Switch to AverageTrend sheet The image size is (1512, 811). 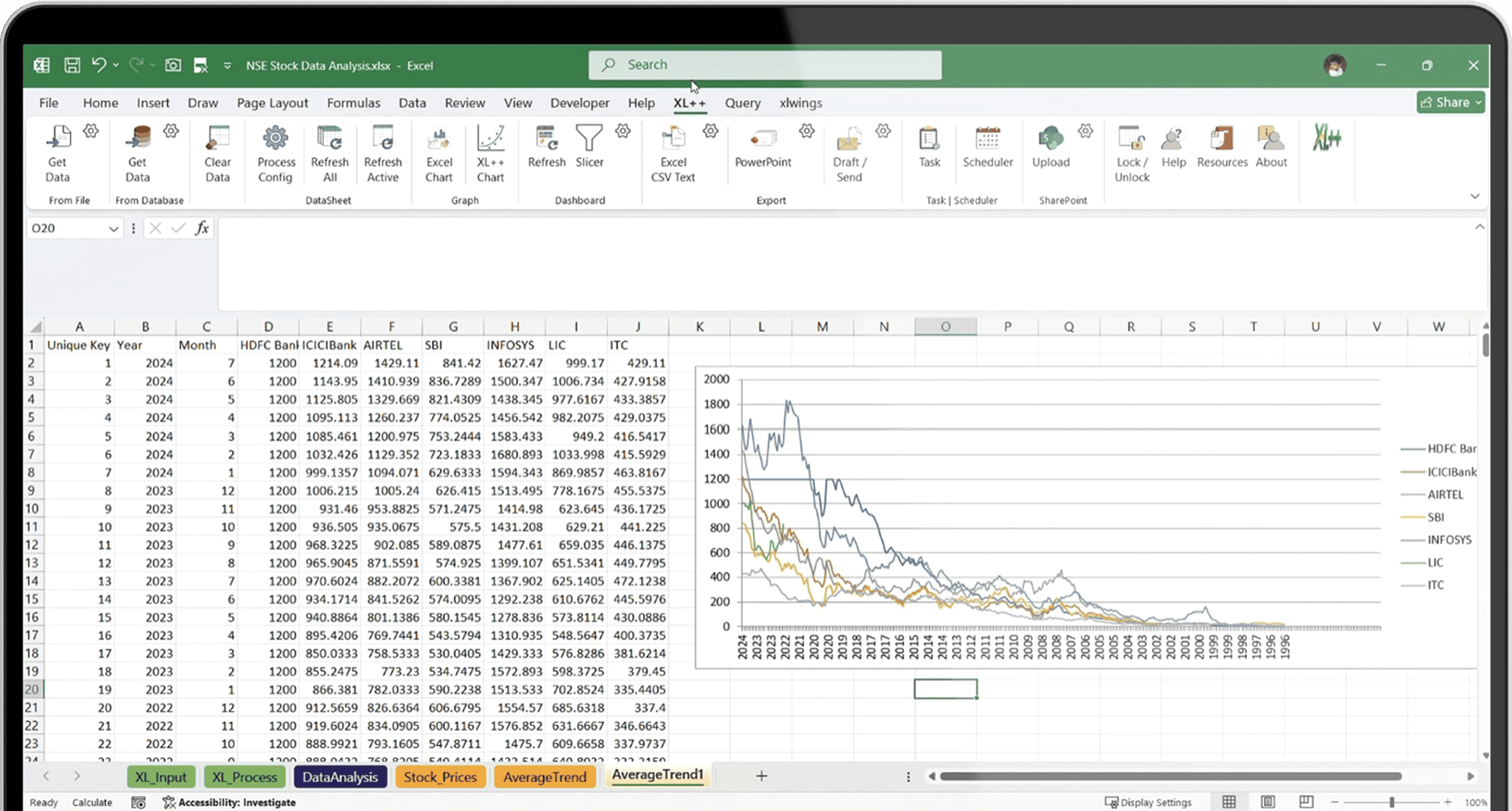[x=544, y=777]
